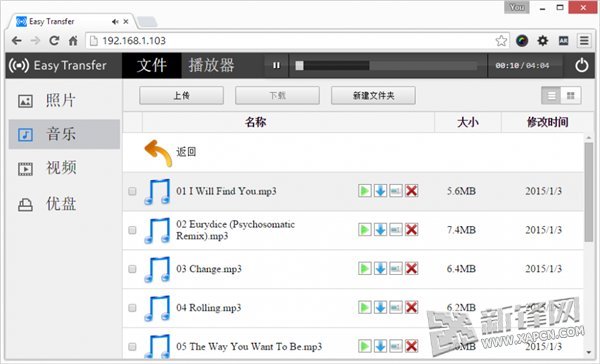The image size is (600, 364).
Task: Select 音乐 in the sidebar
Action: coord(64,134)
